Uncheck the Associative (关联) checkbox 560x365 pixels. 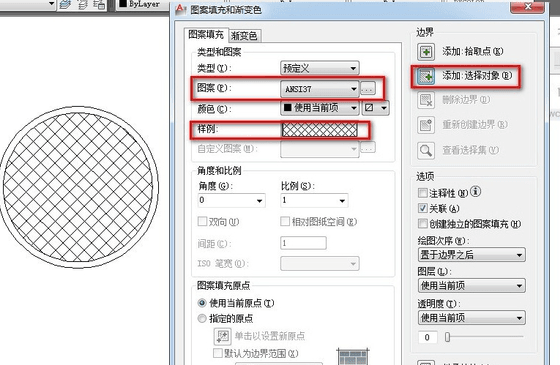[422, 208]
